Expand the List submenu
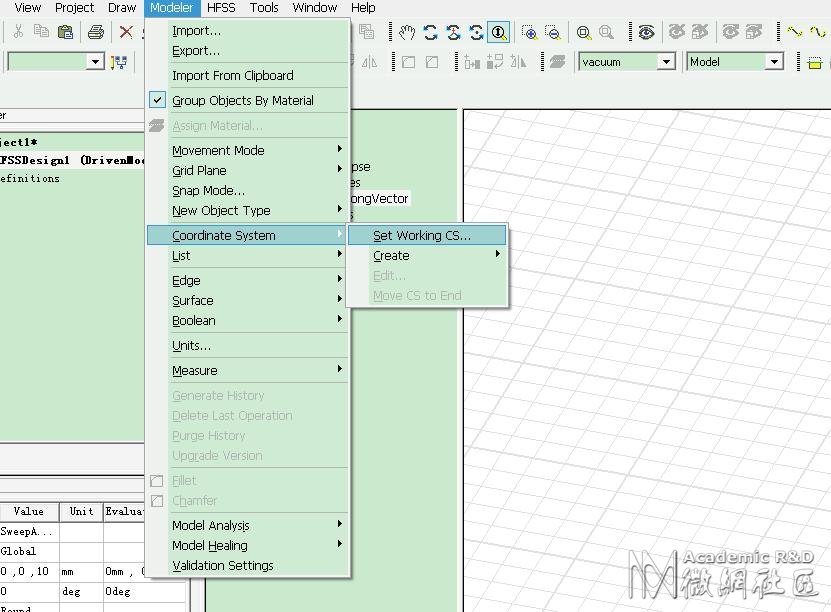This screenshot has width=831, height=612. (x=247, y=255)
